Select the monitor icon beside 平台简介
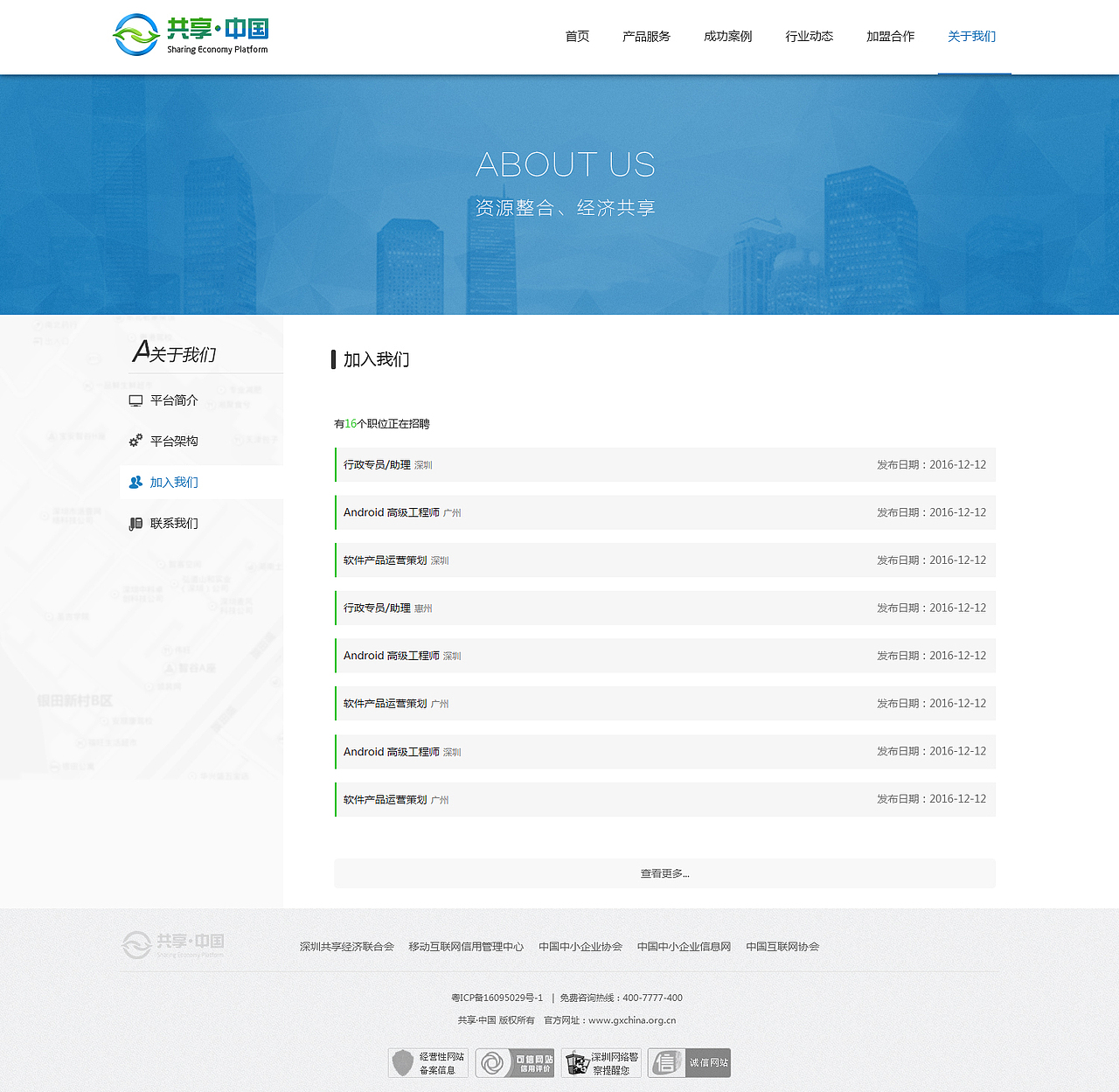Screen dimensions: 1119x1092 pyautogui.click(x=135, y=400)
